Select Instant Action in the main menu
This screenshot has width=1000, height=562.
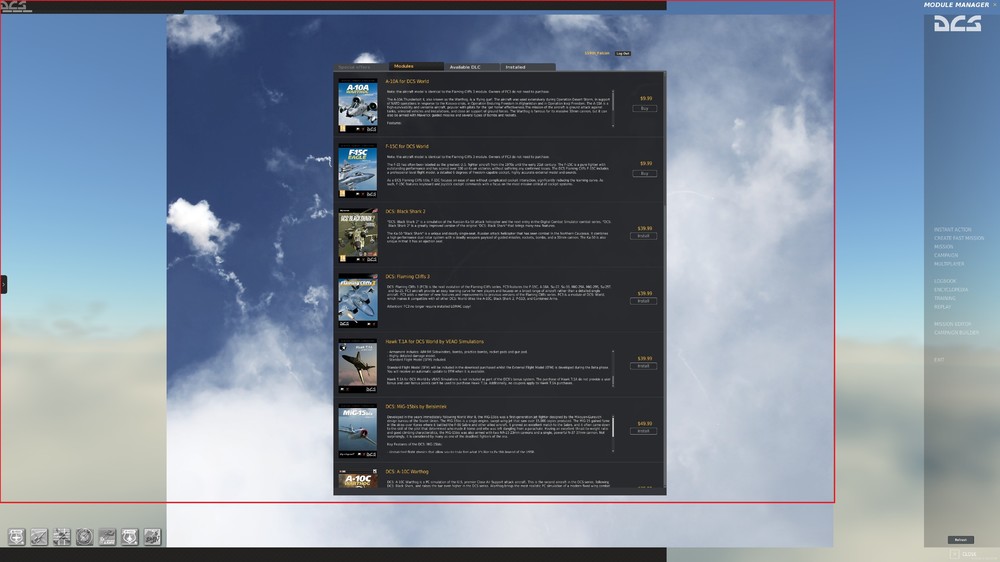[953, 230]
